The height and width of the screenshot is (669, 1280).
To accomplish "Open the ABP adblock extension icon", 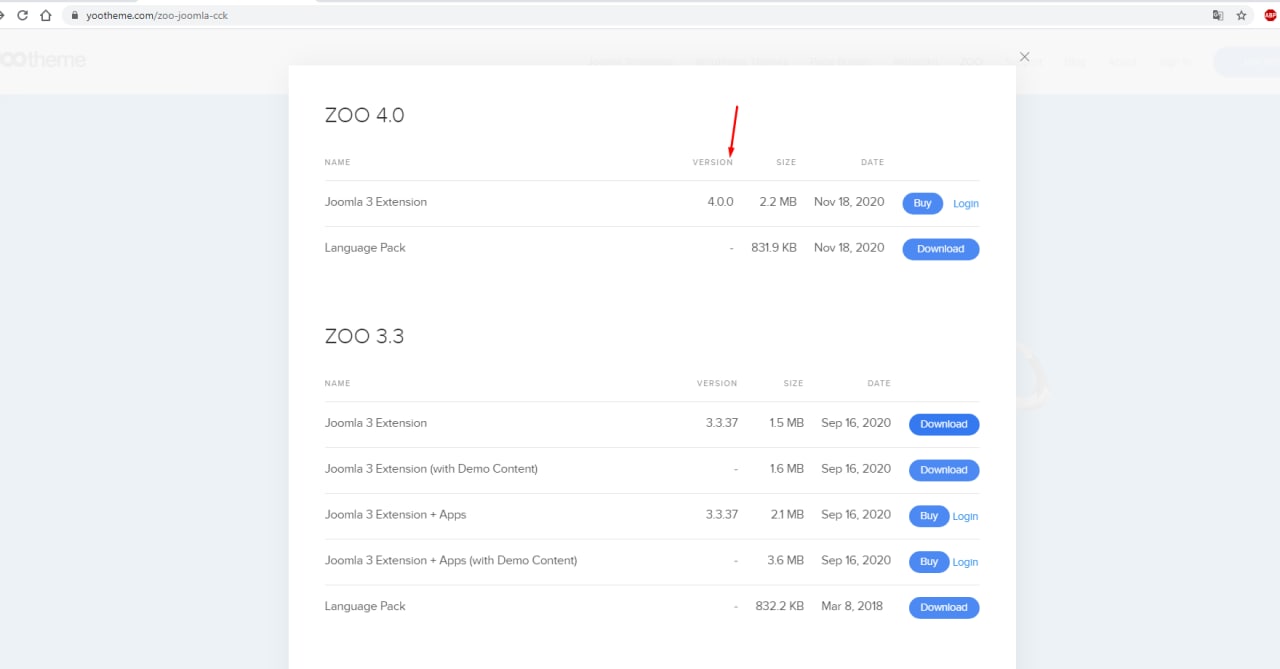I will [x=1271, y=15].
